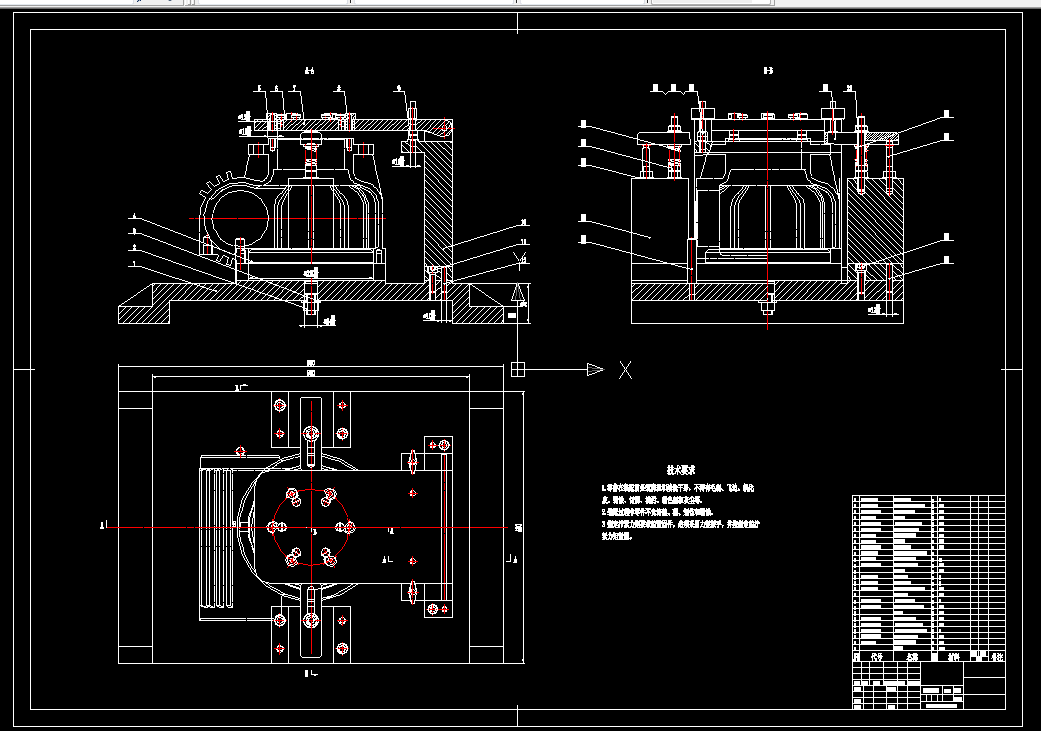The height and width of the screenshot is (731, 1041).
Task: Click the center of the red bolt circle in the plan view
Action: (x=311, y=528)
